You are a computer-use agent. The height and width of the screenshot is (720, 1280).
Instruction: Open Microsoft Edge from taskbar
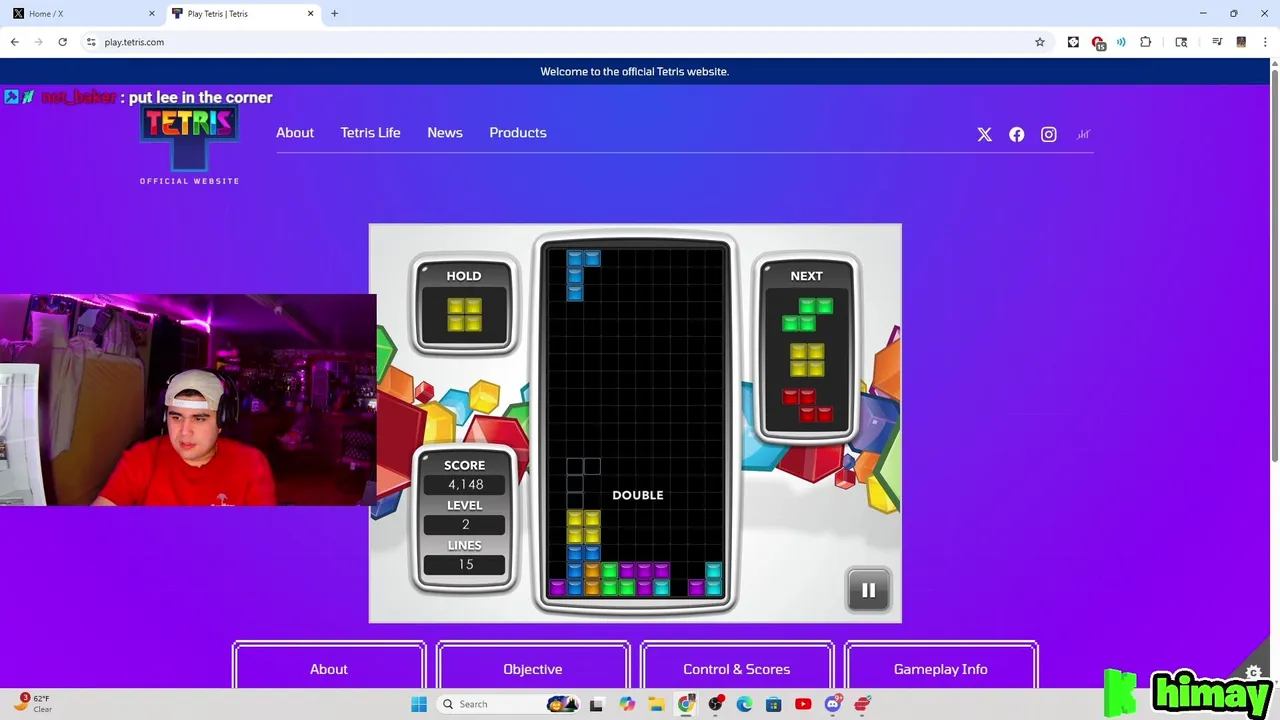744,704
